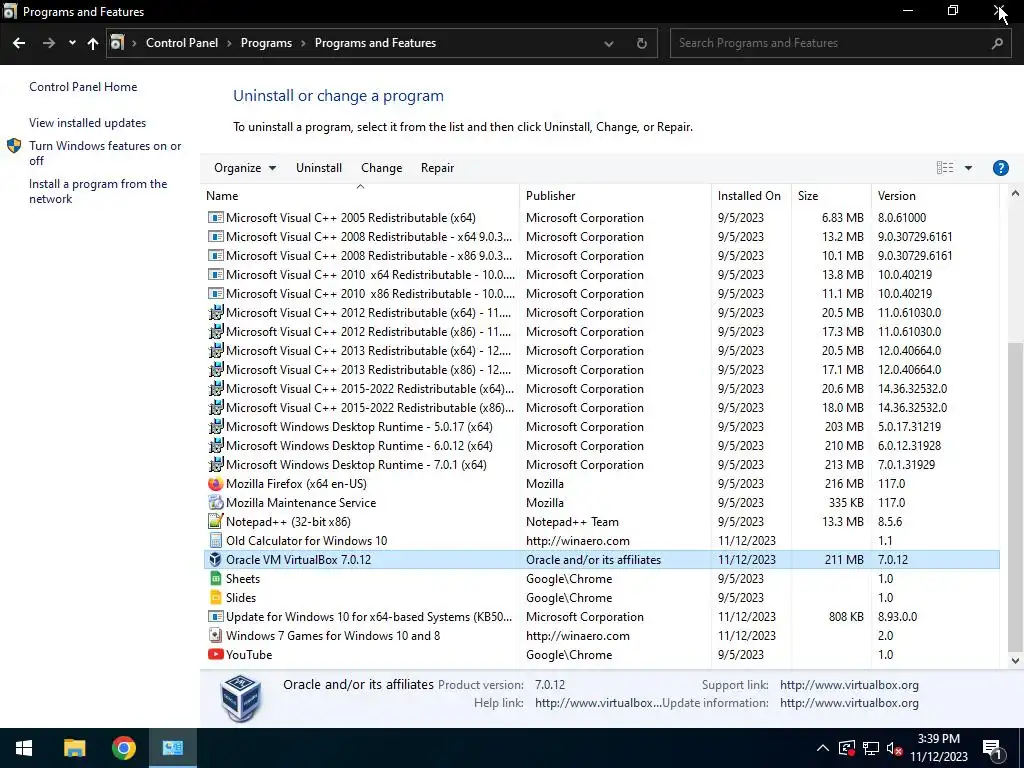1024x768 pixels.
Task: Select the Notepad++ icon
Action: pyautogui.click(x=215, y=522)
